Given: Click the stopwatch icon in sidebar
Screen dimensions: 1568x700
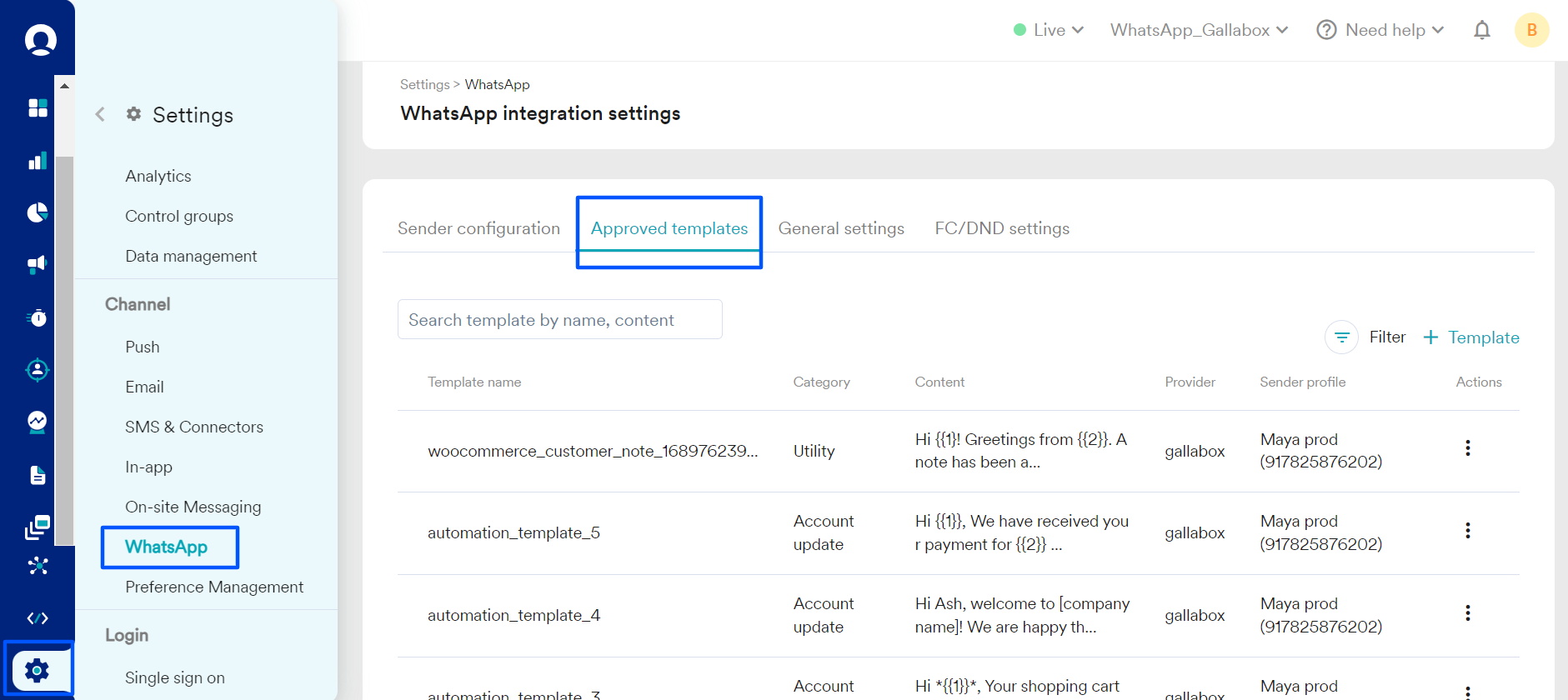Looking at the screenshot, I should (38, 317).
